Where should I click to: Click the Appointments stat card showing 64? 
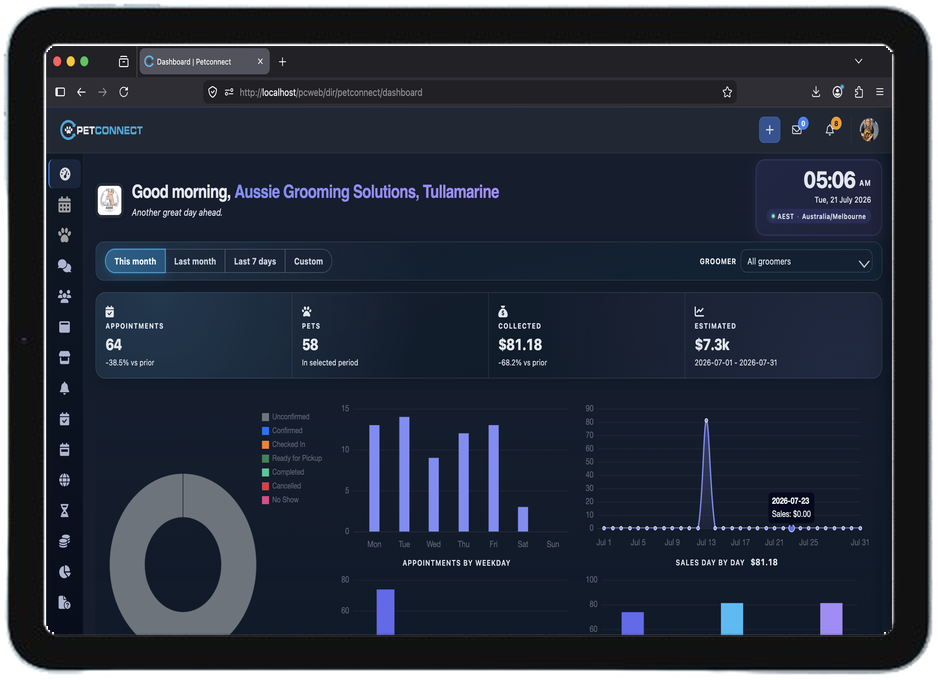point(194,335)
